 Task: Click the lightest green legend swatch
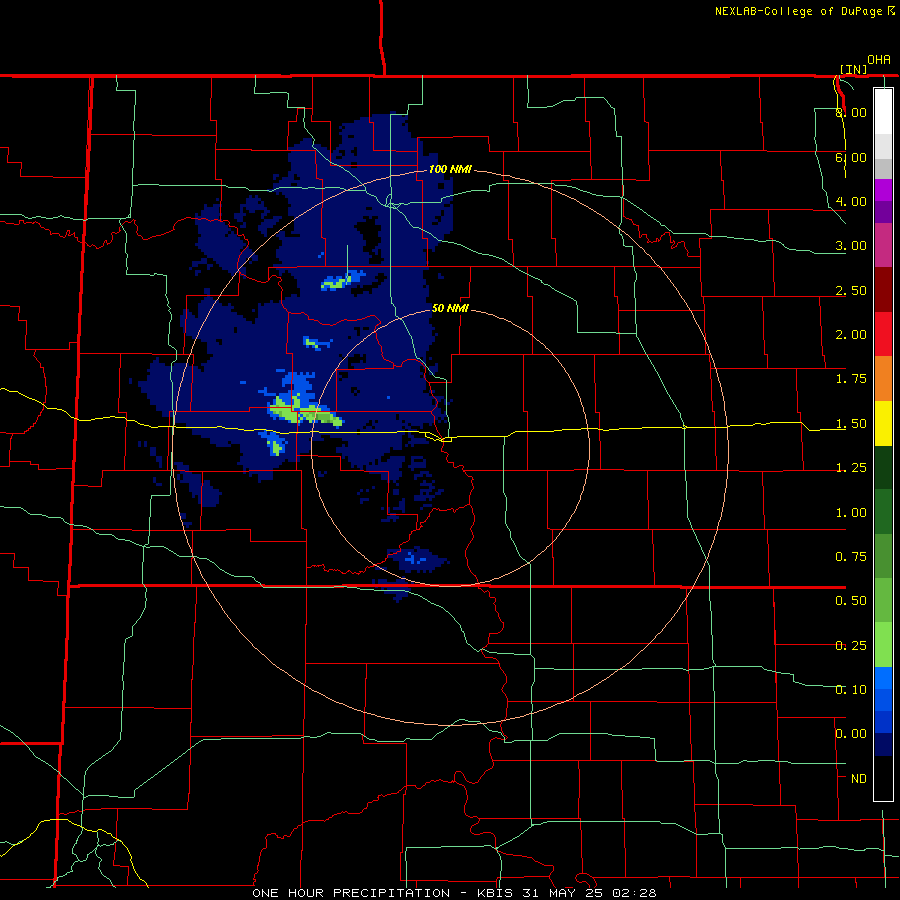coord(883,645)
